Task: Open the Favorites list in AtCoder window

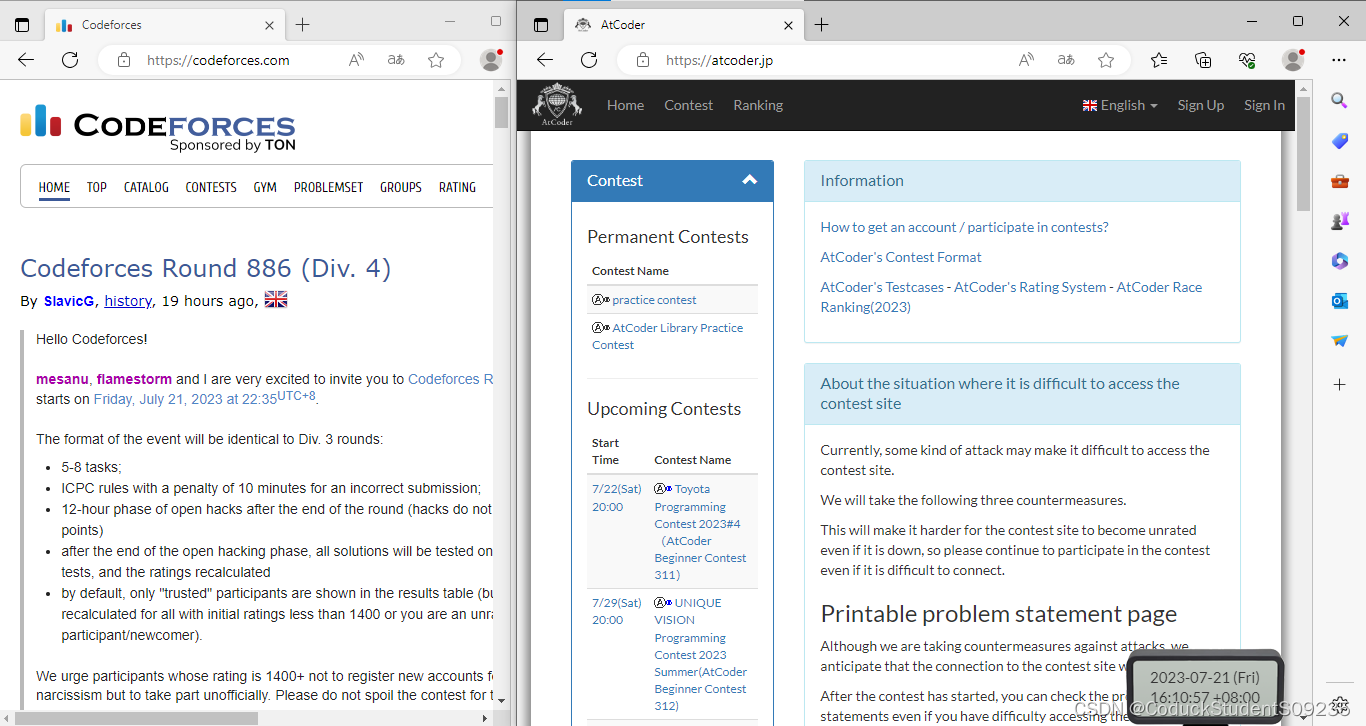Action: click(1159, 60)
